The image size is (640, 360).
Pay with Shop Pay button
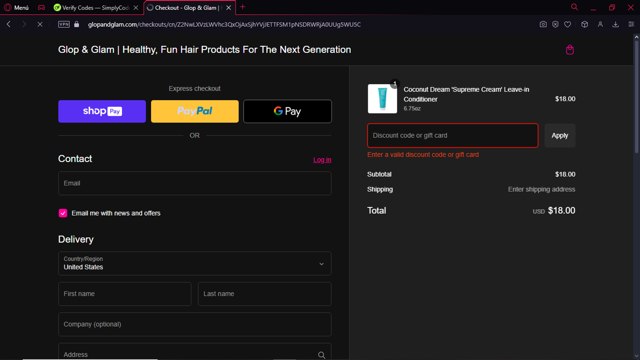pos(102,111)
